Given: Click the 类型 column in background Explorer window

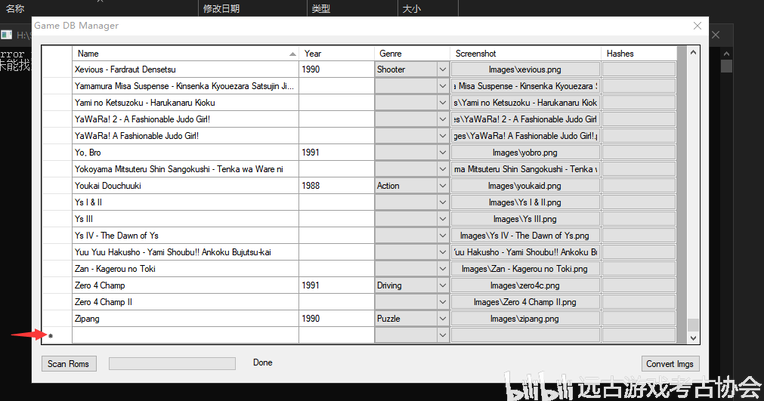Looking at the screenshot, I should tap(321, 8).
